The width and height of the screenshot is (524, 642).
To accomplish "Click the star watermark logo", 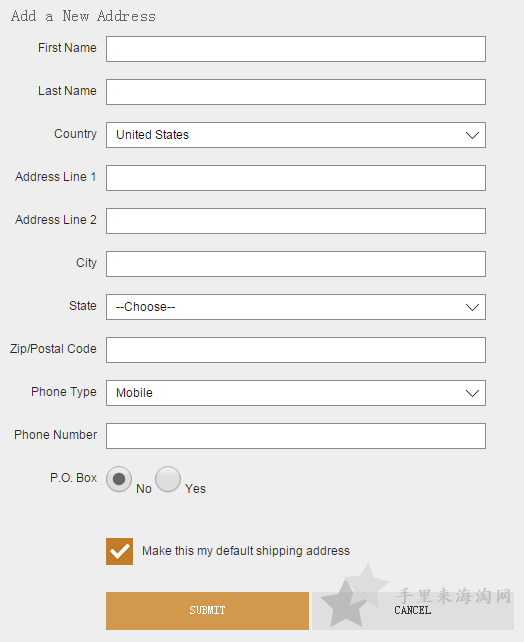I will pos(354,596).
